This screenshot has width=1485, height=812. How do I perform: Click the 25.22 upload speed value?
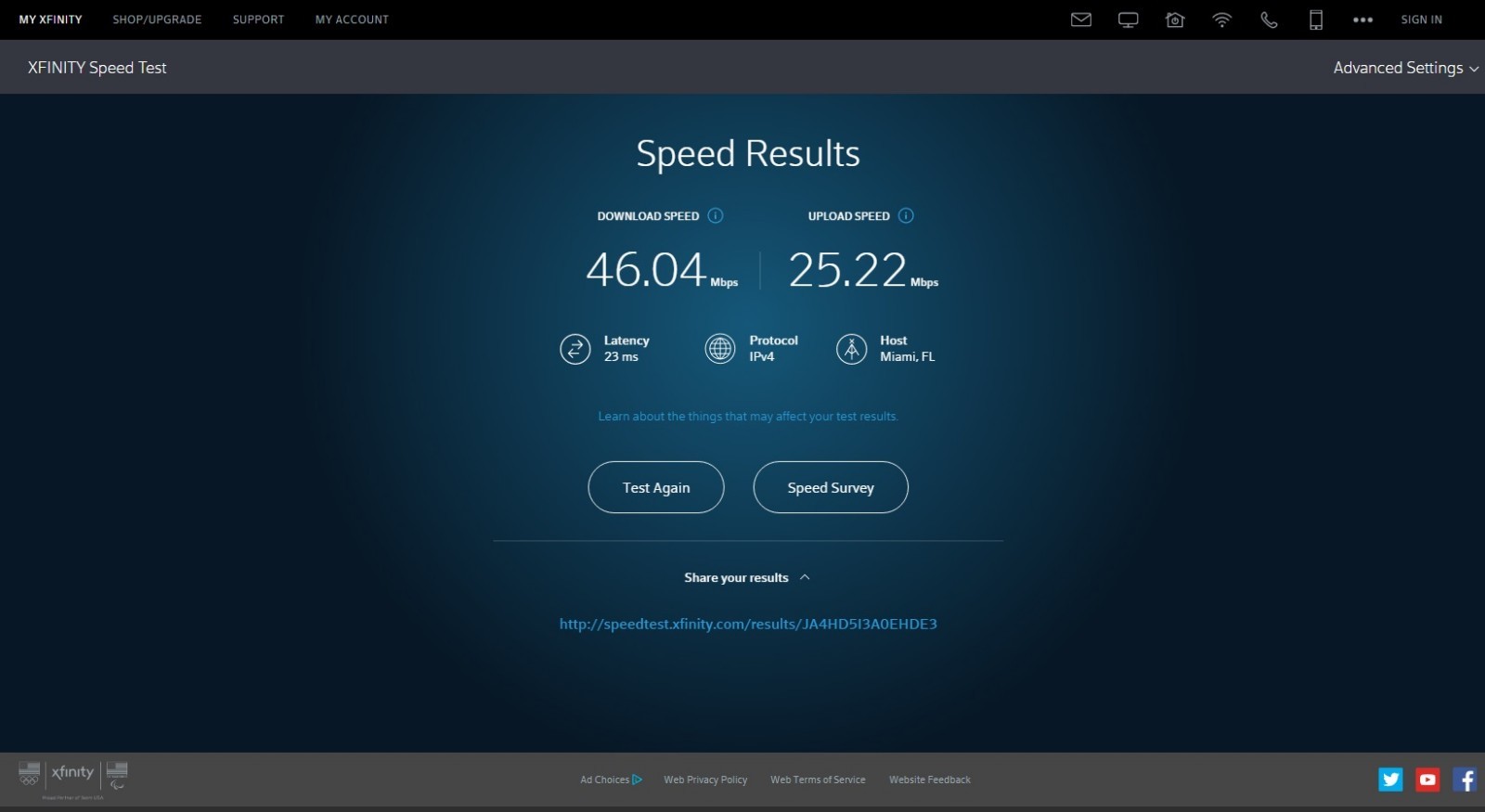click(x=847, y=270)
